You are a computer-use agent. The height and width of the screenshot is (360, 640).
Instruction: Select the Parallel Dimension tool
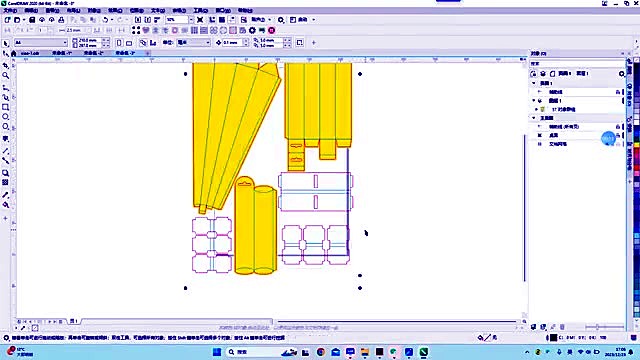pos(5,151)
